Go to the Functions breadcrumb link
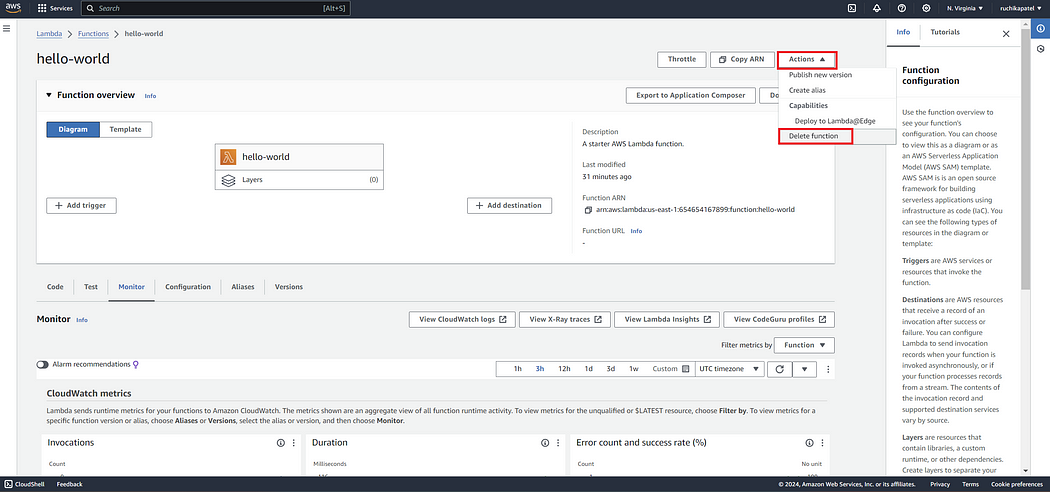Viewport: 1050px width, 492px height. (93, 33)
